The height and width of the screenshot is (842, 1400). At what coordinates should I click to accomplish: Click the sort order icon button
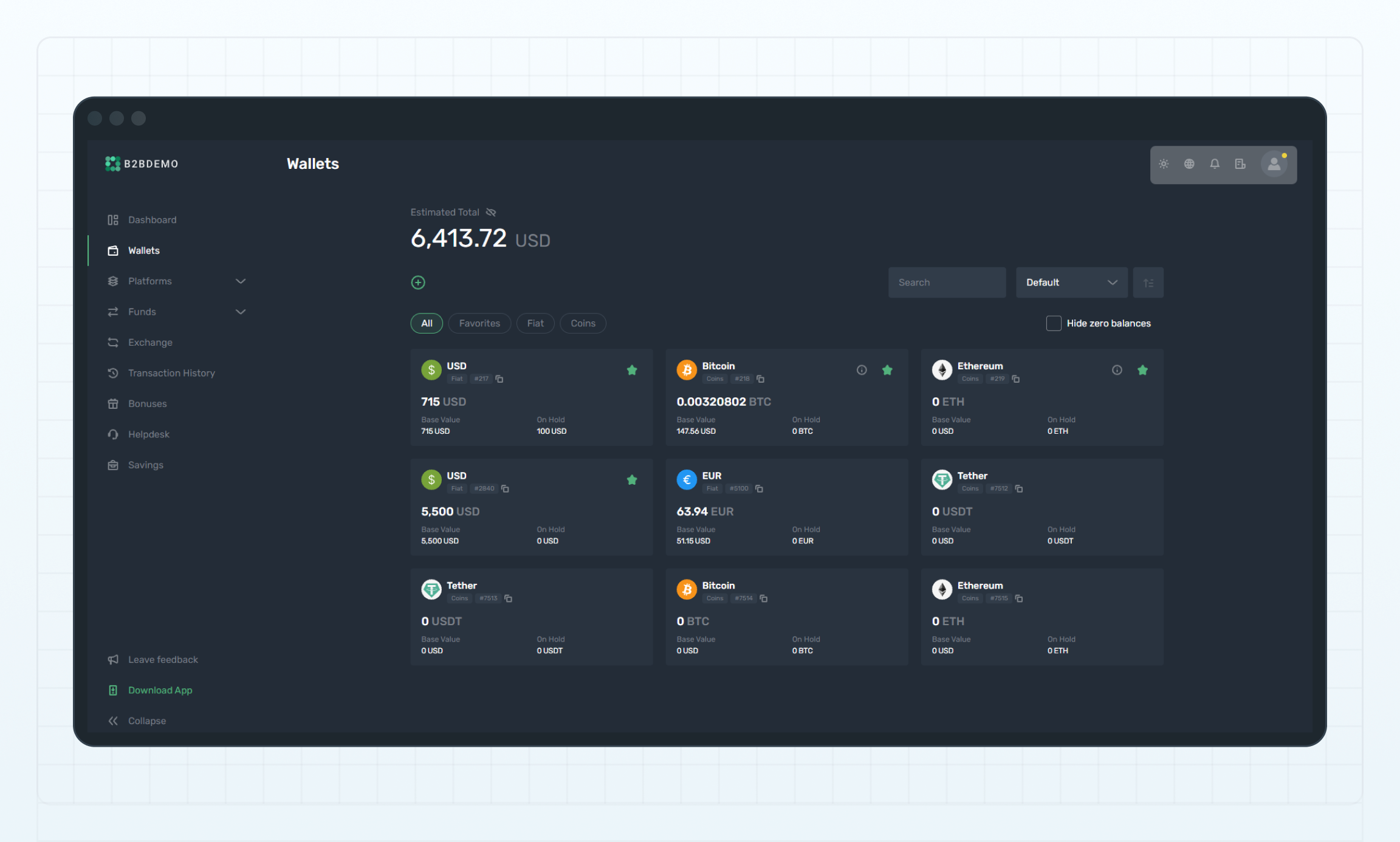click(1148, 282)
